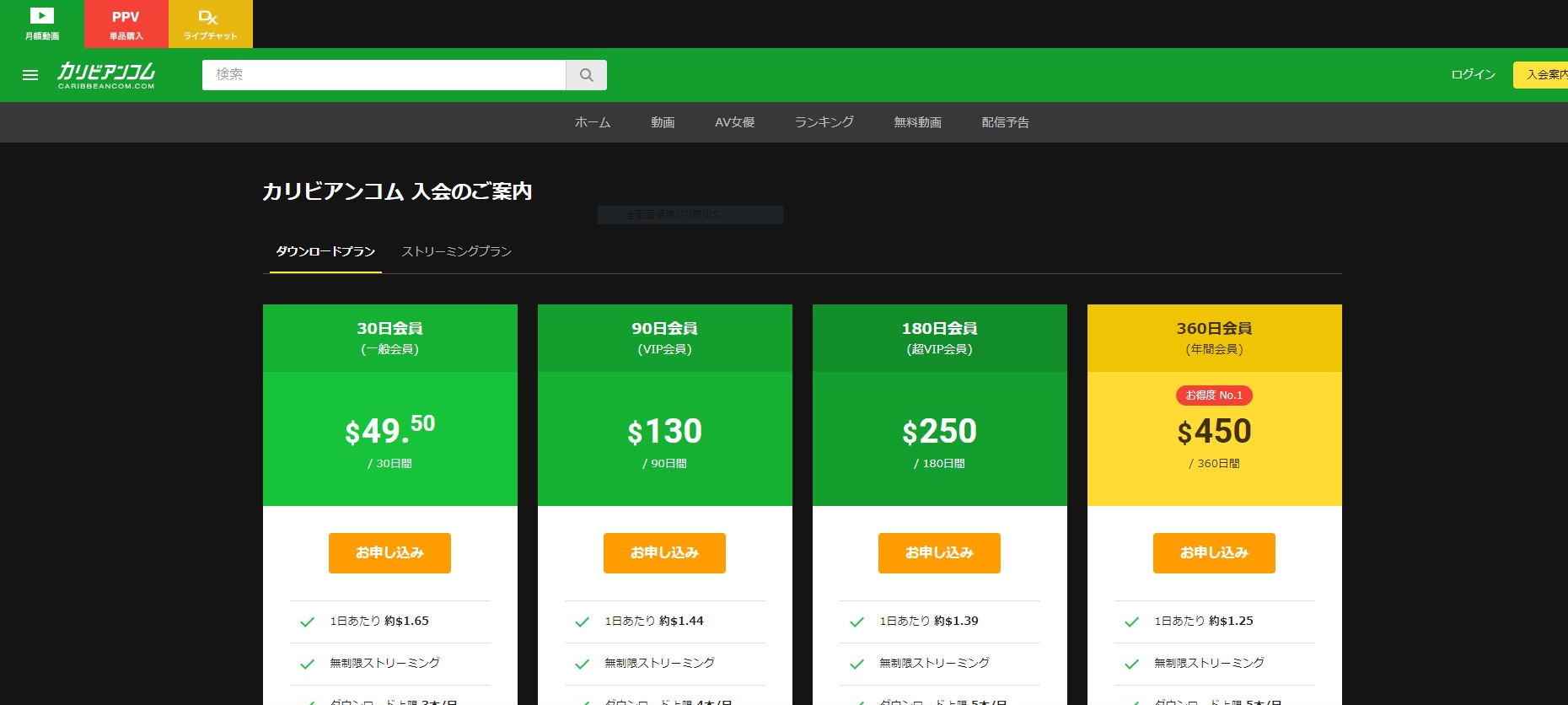Open the ログイン login link
This screenshot has width=1568, height=705.
[1473, 75]
